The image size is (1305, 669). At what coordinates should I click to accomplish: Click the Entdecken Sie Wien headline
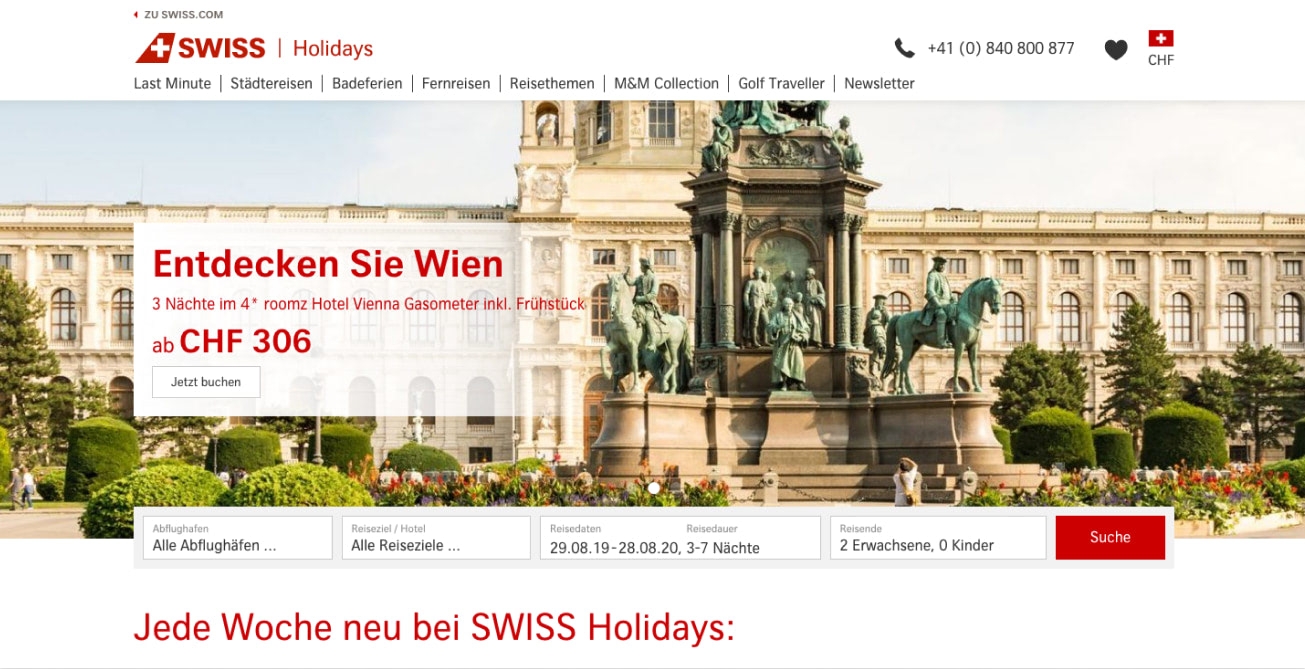[x=328, y=264]
